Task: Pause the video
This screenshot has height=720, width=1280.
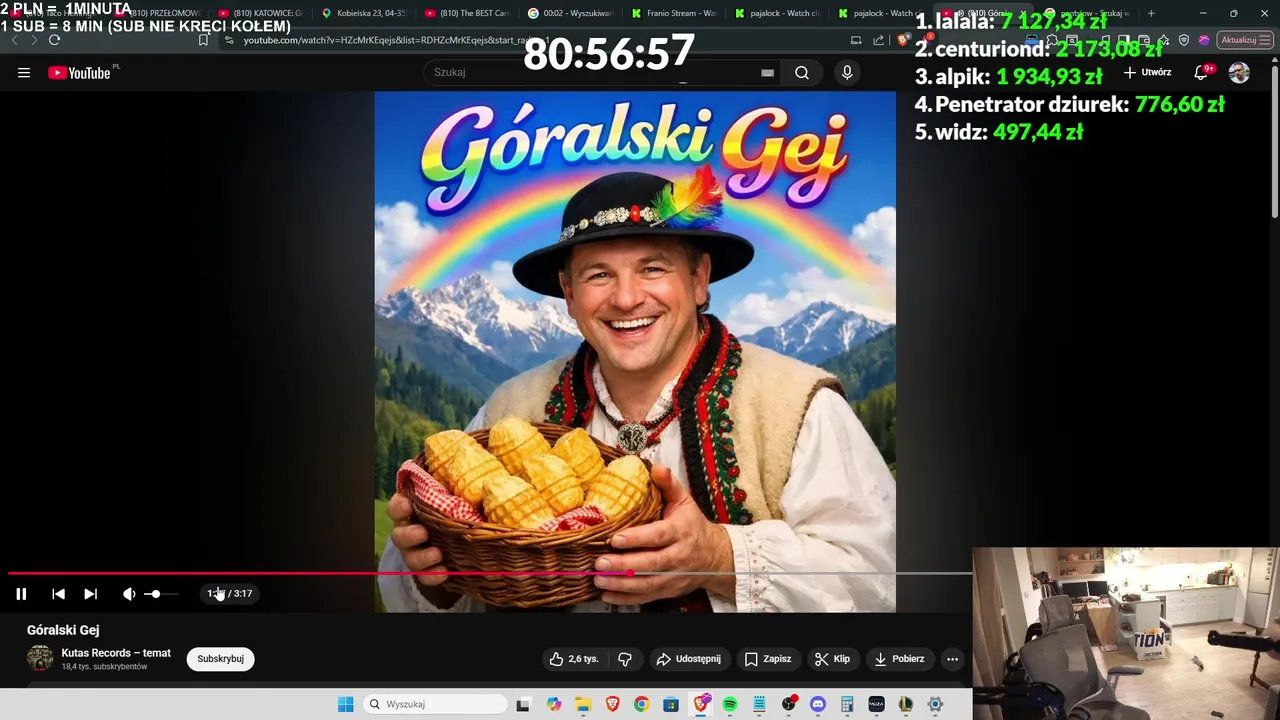Action: 21,594
